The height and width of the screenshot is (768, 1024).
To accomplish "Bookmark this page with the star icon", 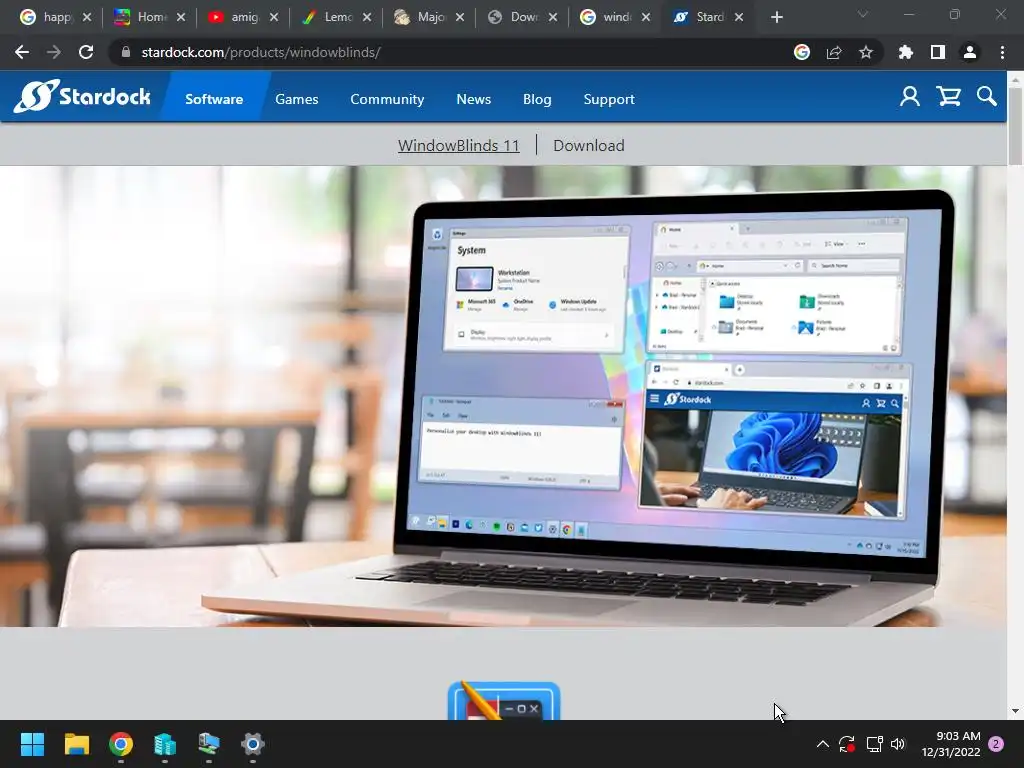I will pos(866,52).
